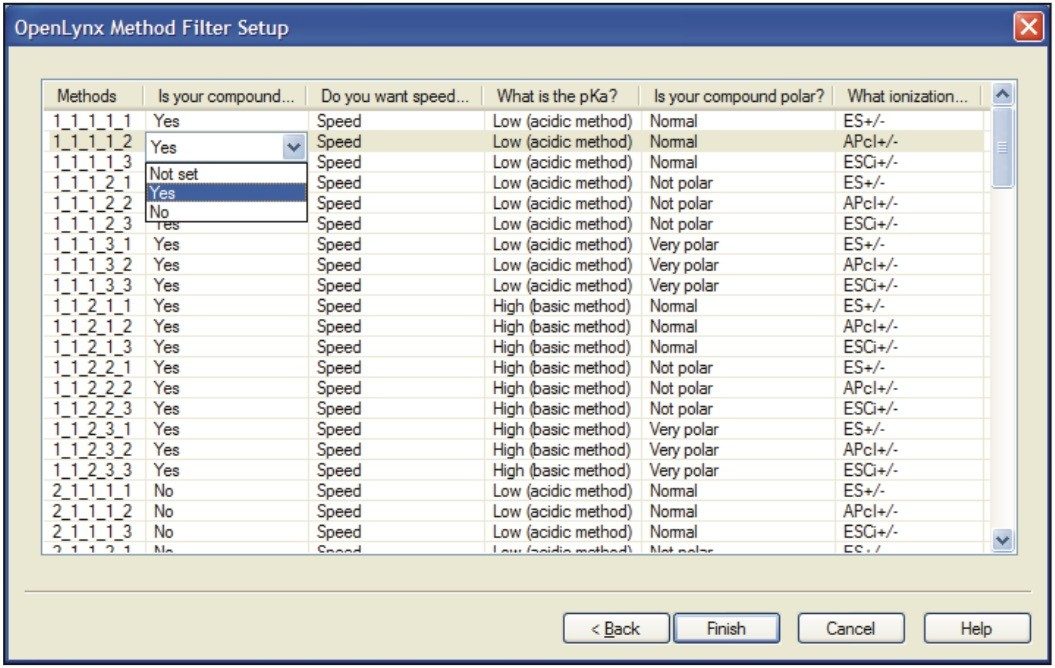The image size is (1055, 668).
Task: Click 'Low (acidic method)' in row 1_1_1_3_3
Action: coord(562,285)
